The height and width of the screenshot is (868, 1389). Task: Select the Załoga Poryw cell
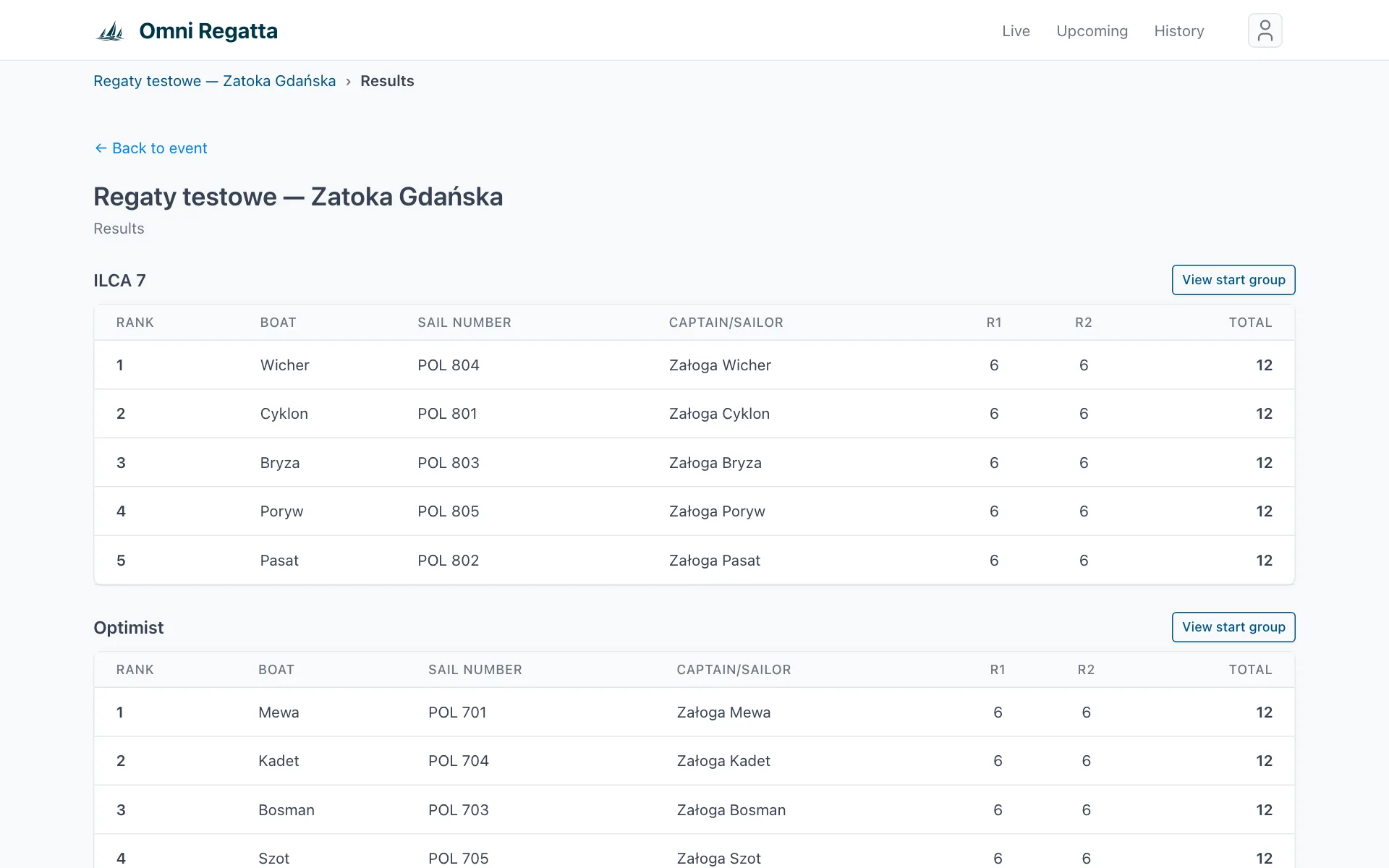(x=717, y=511)
